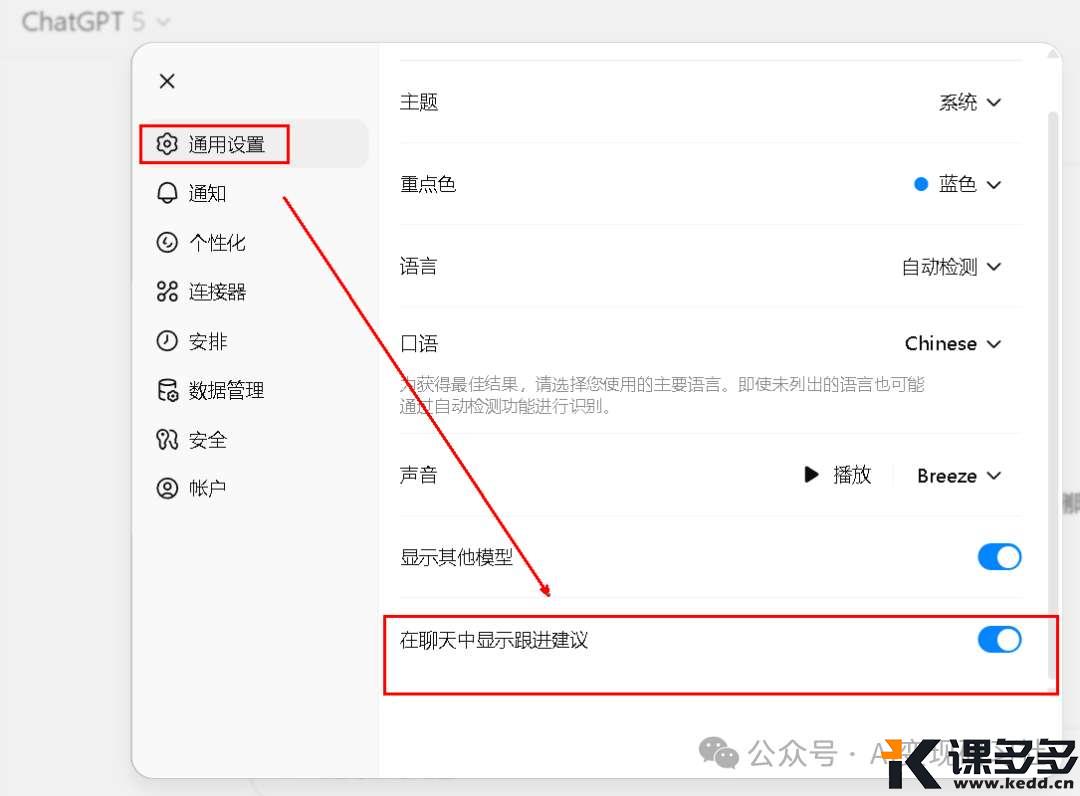The height and width of the screenshot is (796, 1080).
Task: Open the ChatGPT 5 model selector
Action: (x=96, y=21)
